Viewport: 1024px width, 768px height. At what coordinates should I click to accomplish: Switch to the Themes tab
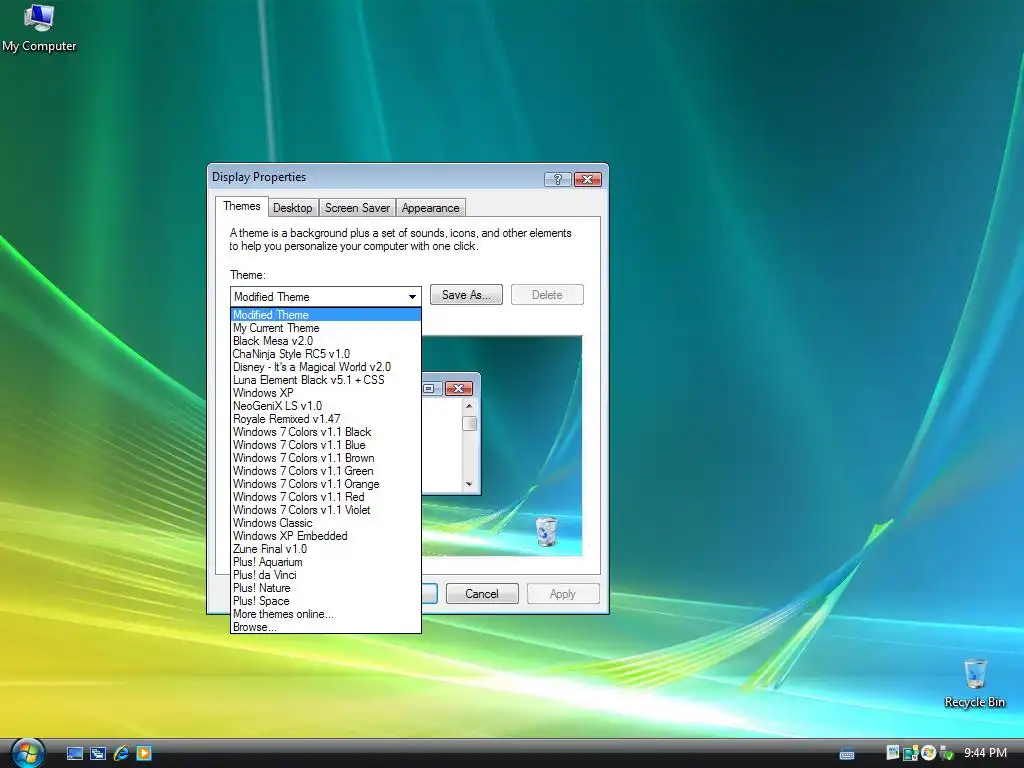[x=242, y=206]
